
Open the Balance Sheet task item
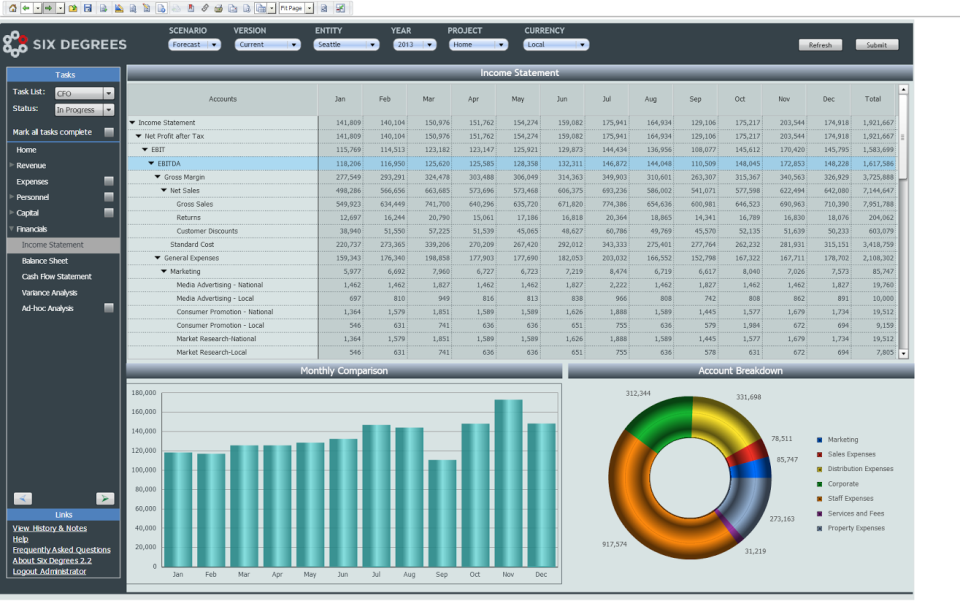(45, 261)
